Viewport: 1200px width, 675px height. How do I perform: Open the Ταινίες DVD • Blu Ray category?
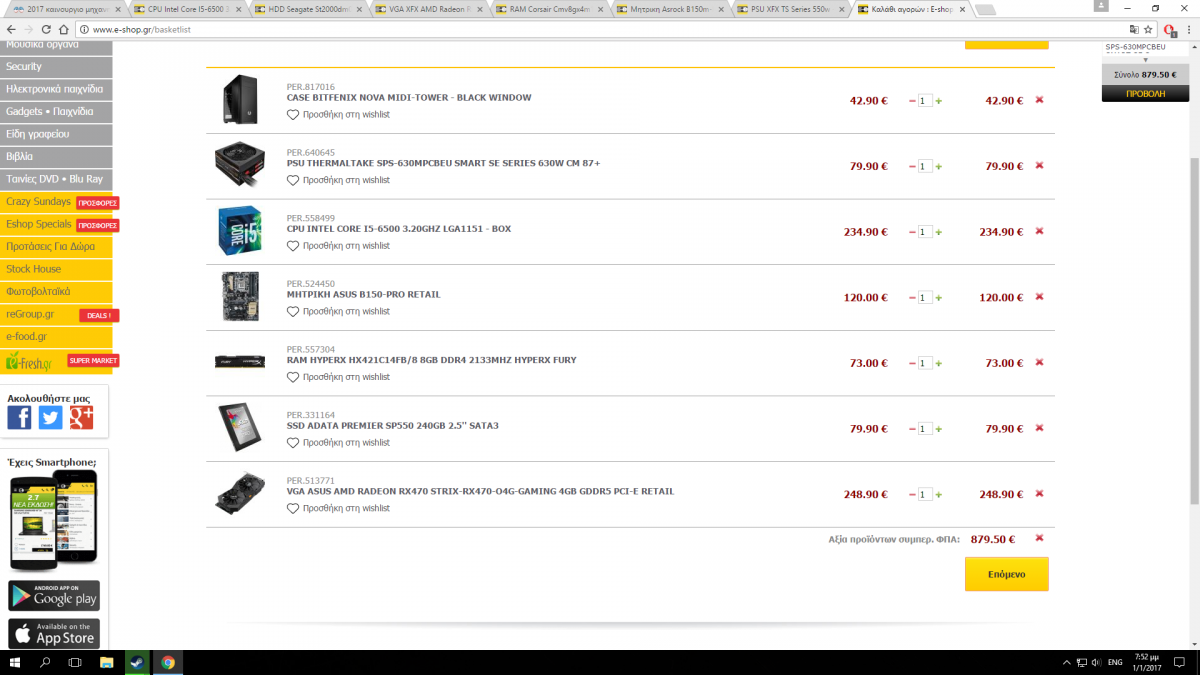pos(56,179)
